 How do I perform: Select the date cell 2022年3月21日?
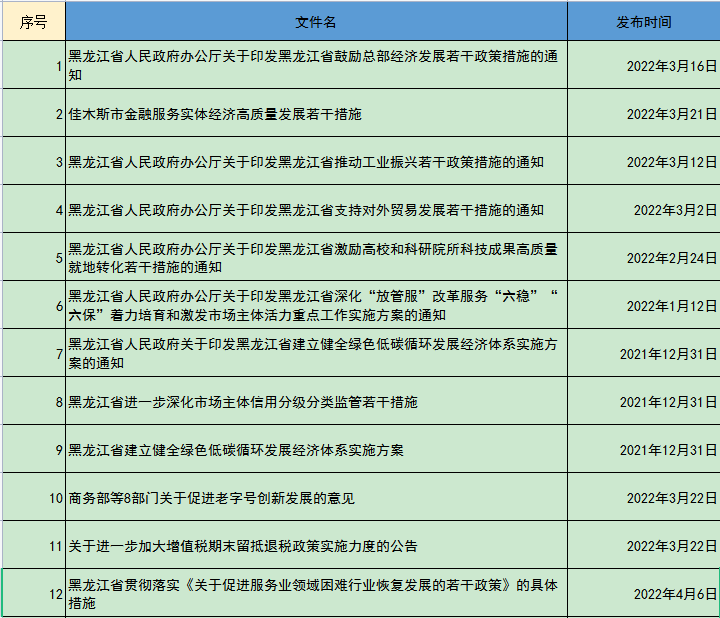643,114
